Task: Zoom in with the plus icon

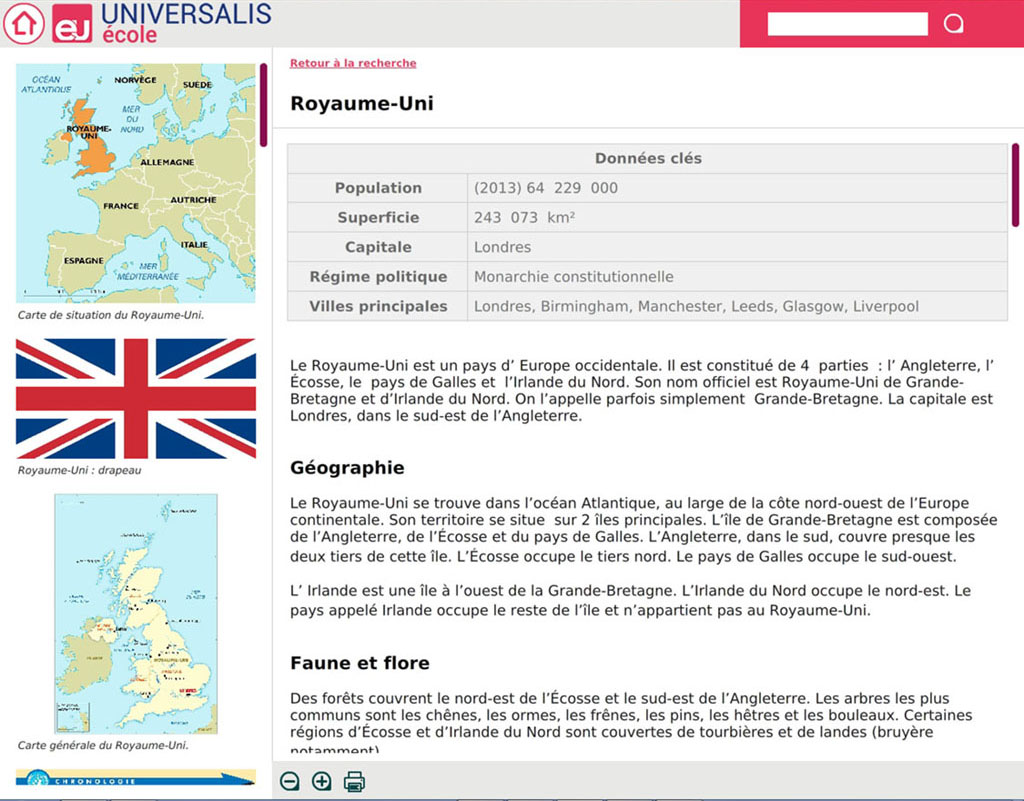Action: pyautogui.click(x=322, y=781)
